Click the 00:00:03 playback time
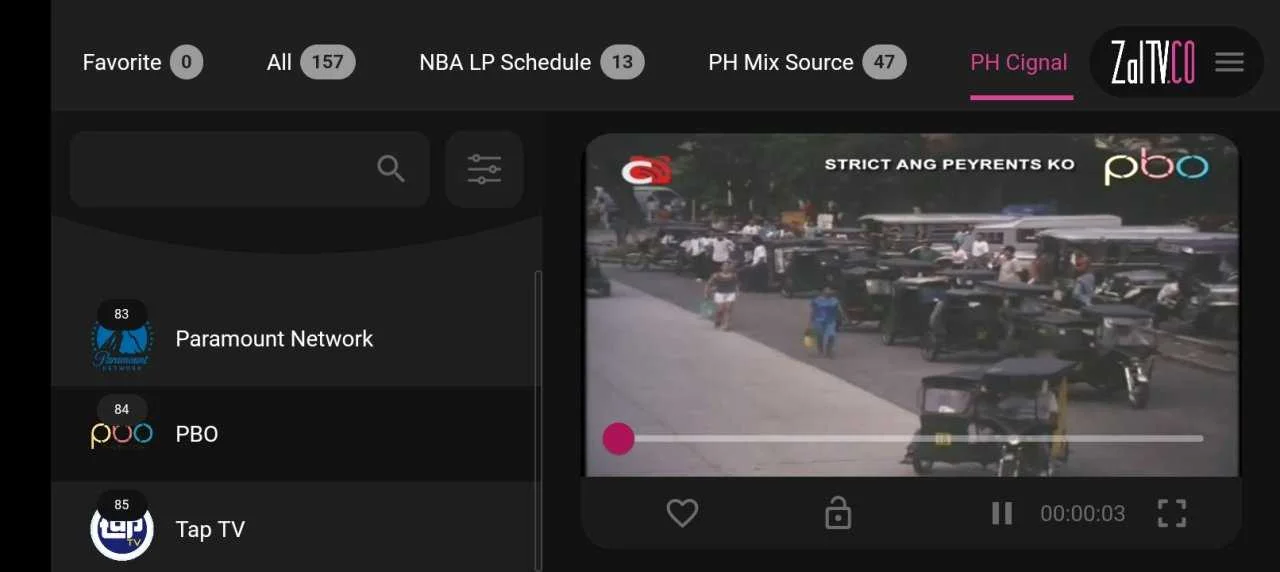Screen dimensions: 1280x572 coord(1083,514)
